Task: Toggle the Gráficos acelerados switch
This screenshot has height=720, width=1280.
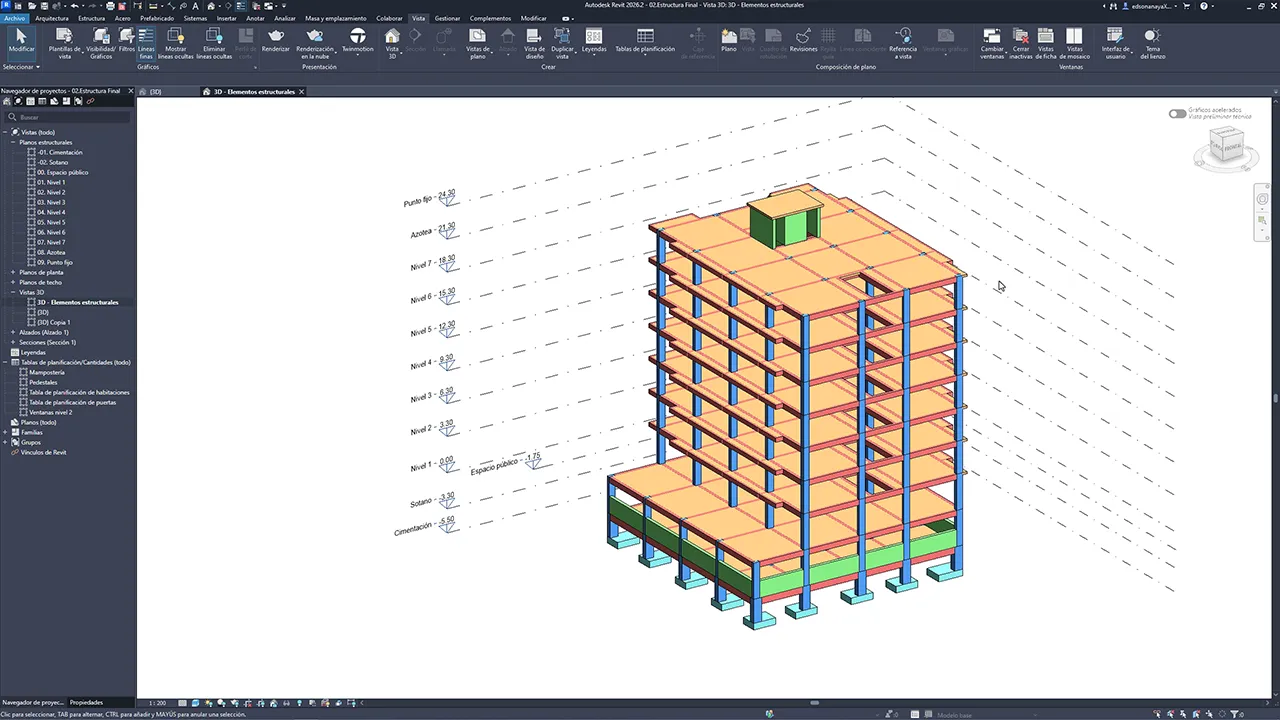Action: click(1177, 113)
